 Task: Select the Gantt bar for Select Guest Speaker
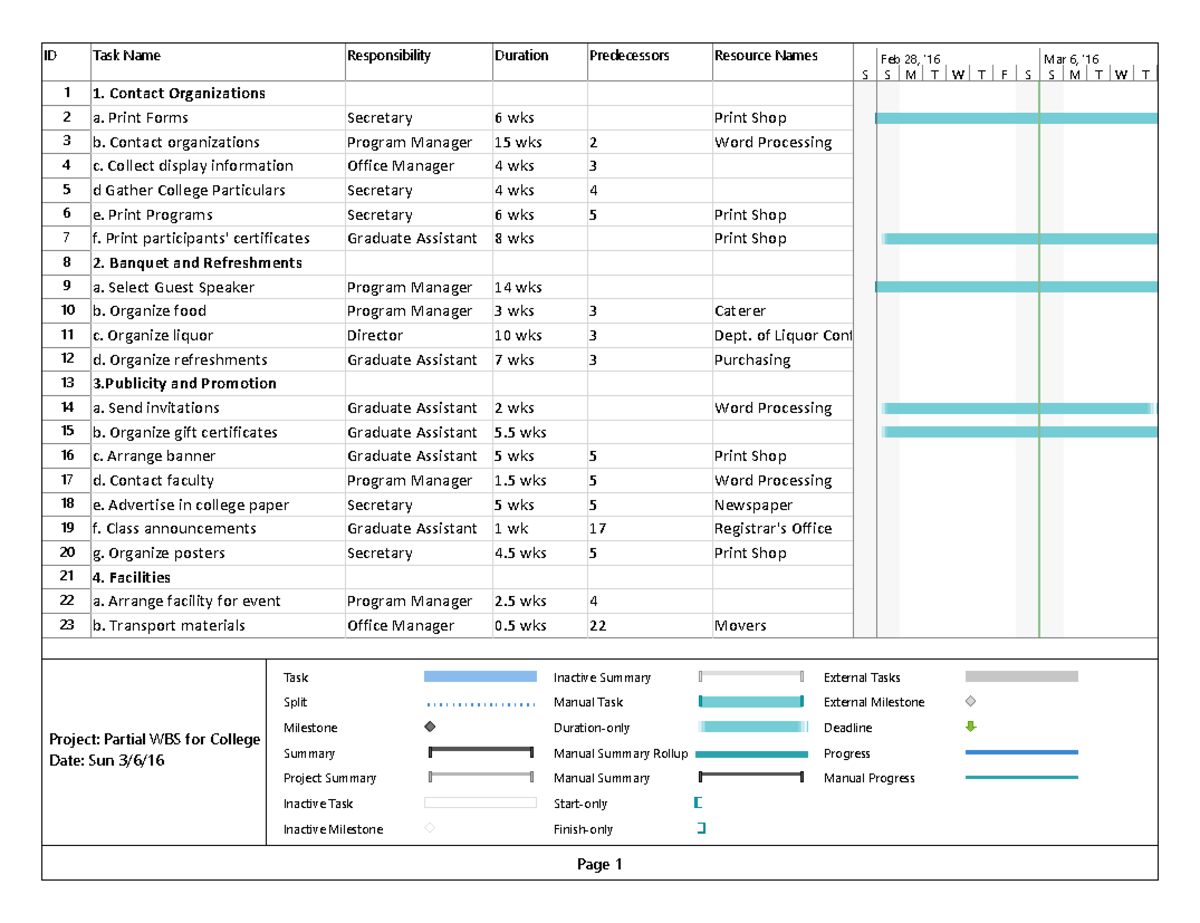(x=1016, y=287)
